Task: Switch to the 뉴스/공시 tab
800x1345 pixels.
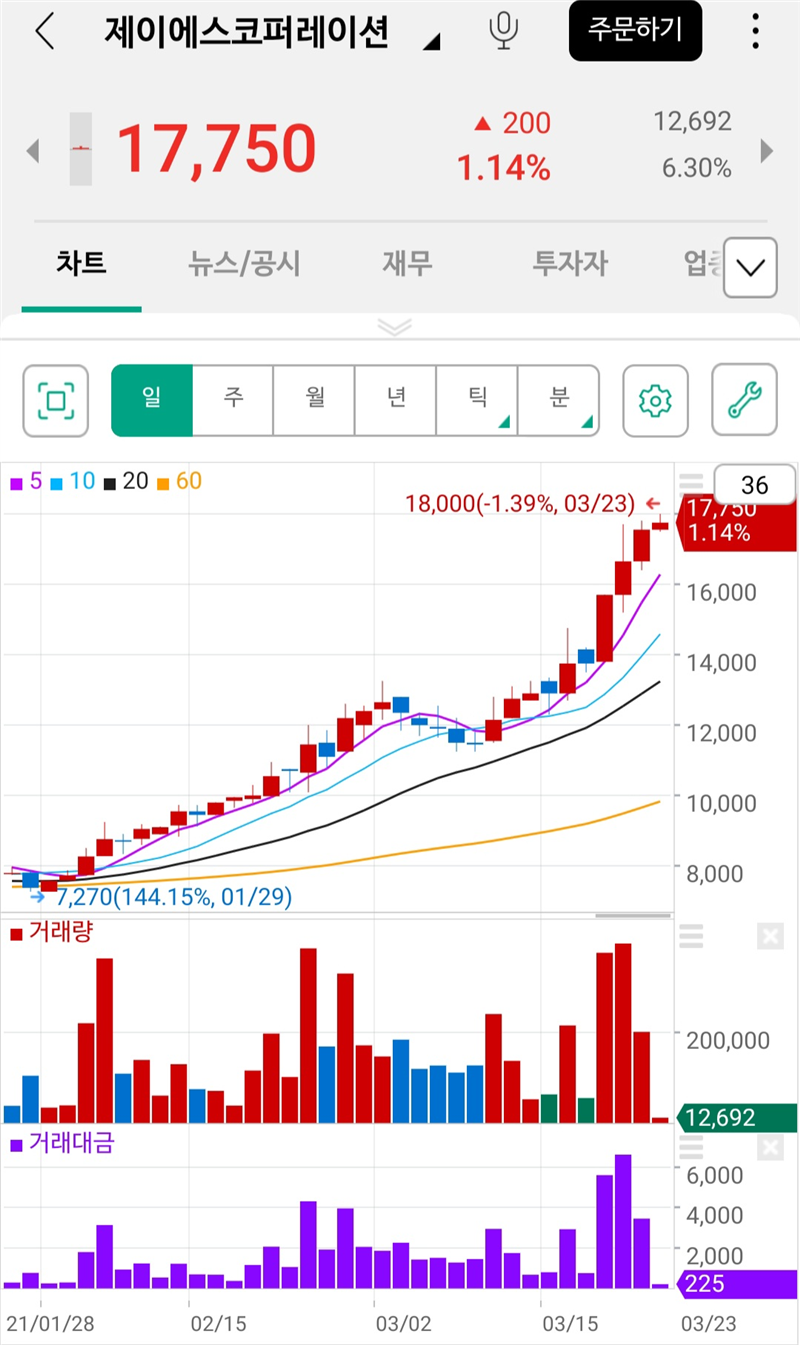Action: click(x=244, y=264)
